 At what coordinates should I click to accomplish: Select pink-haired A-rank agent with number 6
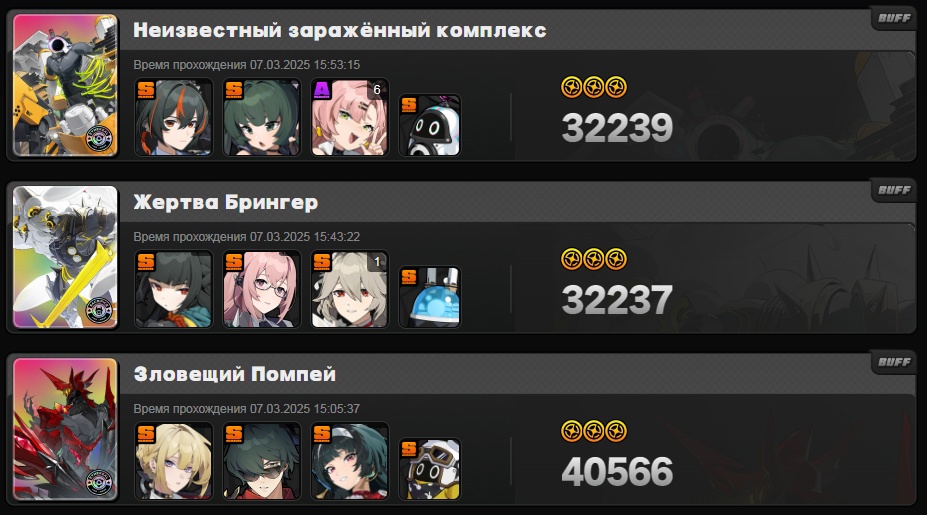pos(350,117)
